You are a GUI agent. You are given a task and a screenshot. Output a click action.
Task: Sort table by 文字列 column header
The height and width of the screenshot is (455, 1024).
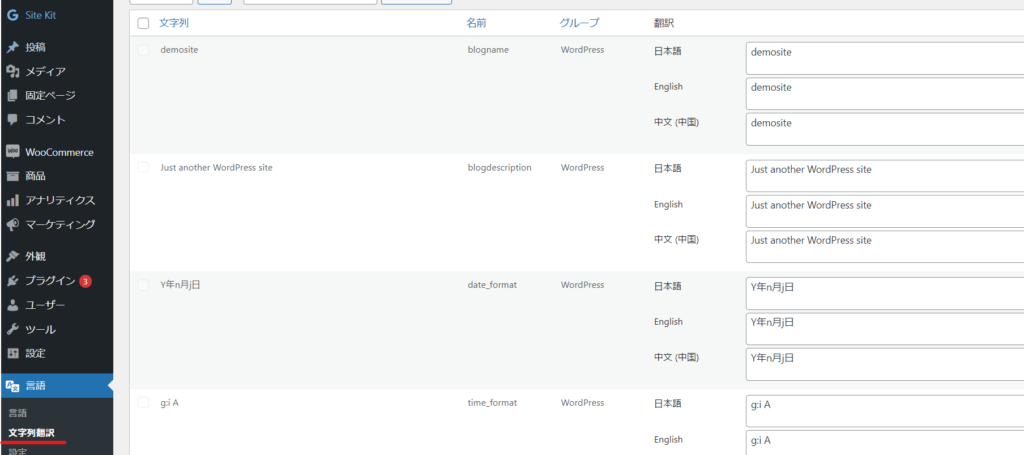pyautogui.click(x=177, y=22)
